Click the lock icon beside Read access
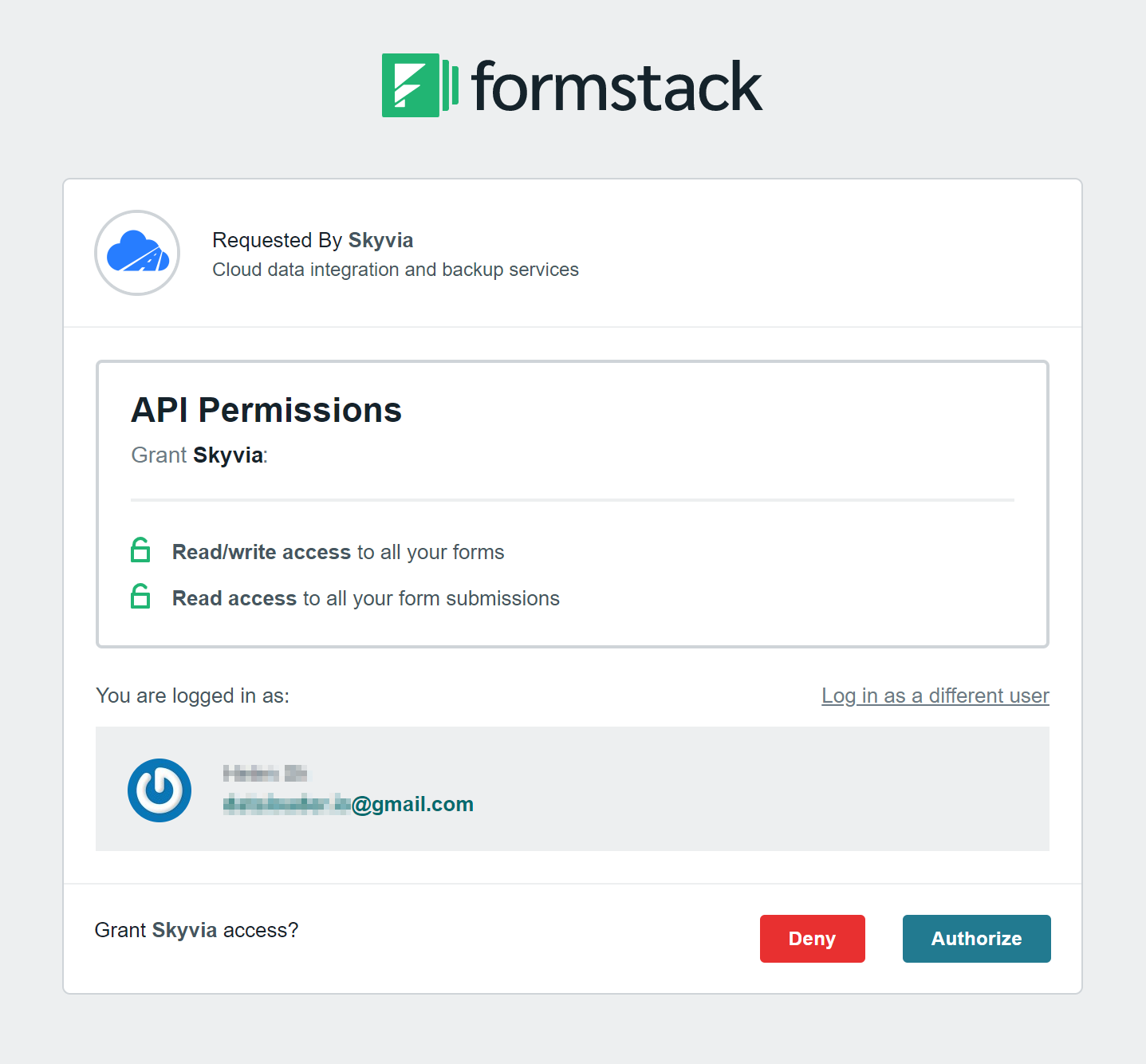Screen dimensions: 1146x1064 point(140,597)
